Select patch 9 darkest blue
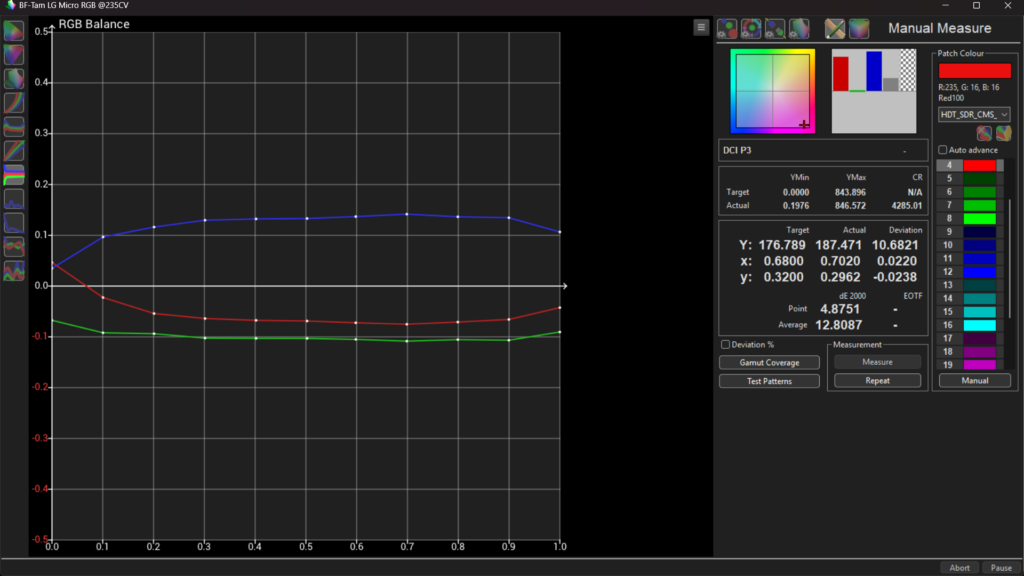 [970, 232]
